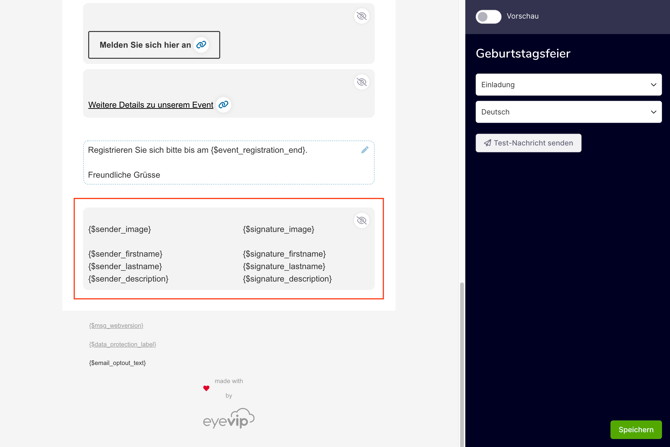Click link icon on Melden Sie sich button
The image size is (670, 447).
coord(201,45)
